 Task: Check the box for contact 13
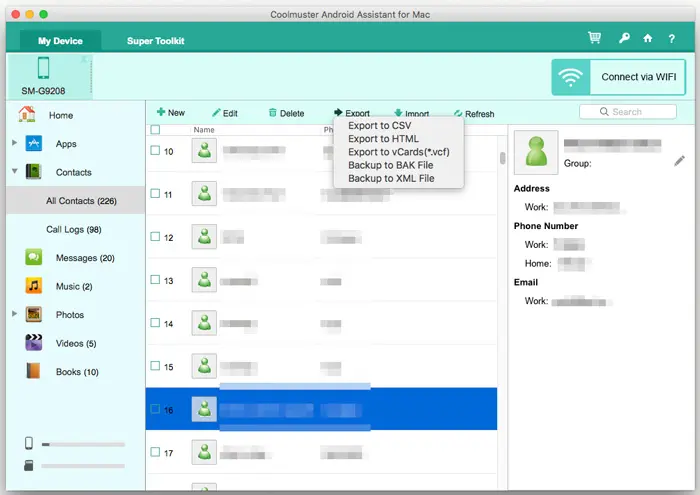[x=155, y=280]
